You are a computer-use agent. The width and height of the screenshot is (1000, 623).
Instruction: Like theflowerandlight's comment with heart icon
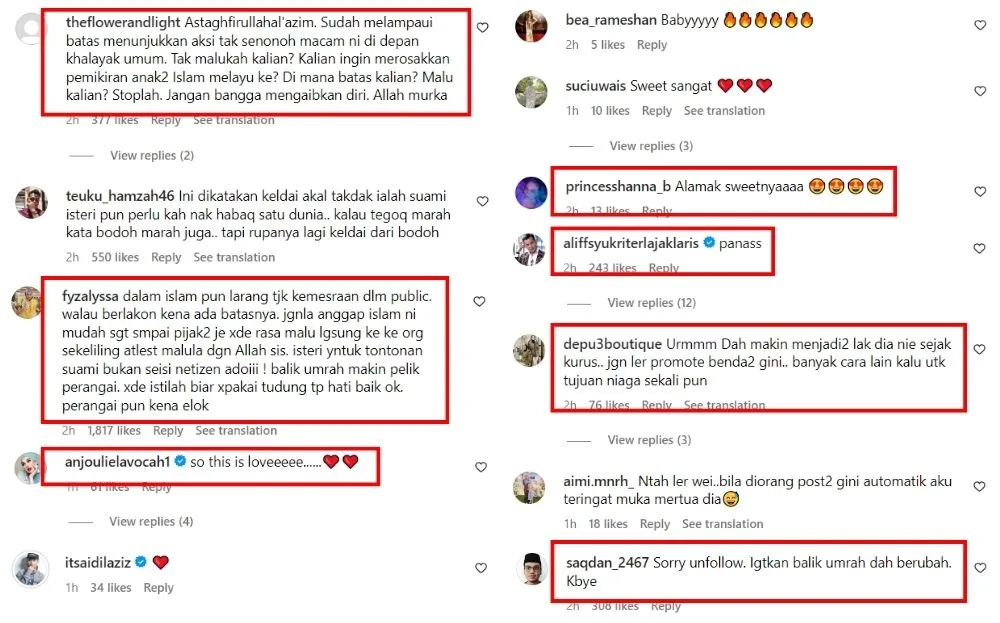click(x=483, y=27)
